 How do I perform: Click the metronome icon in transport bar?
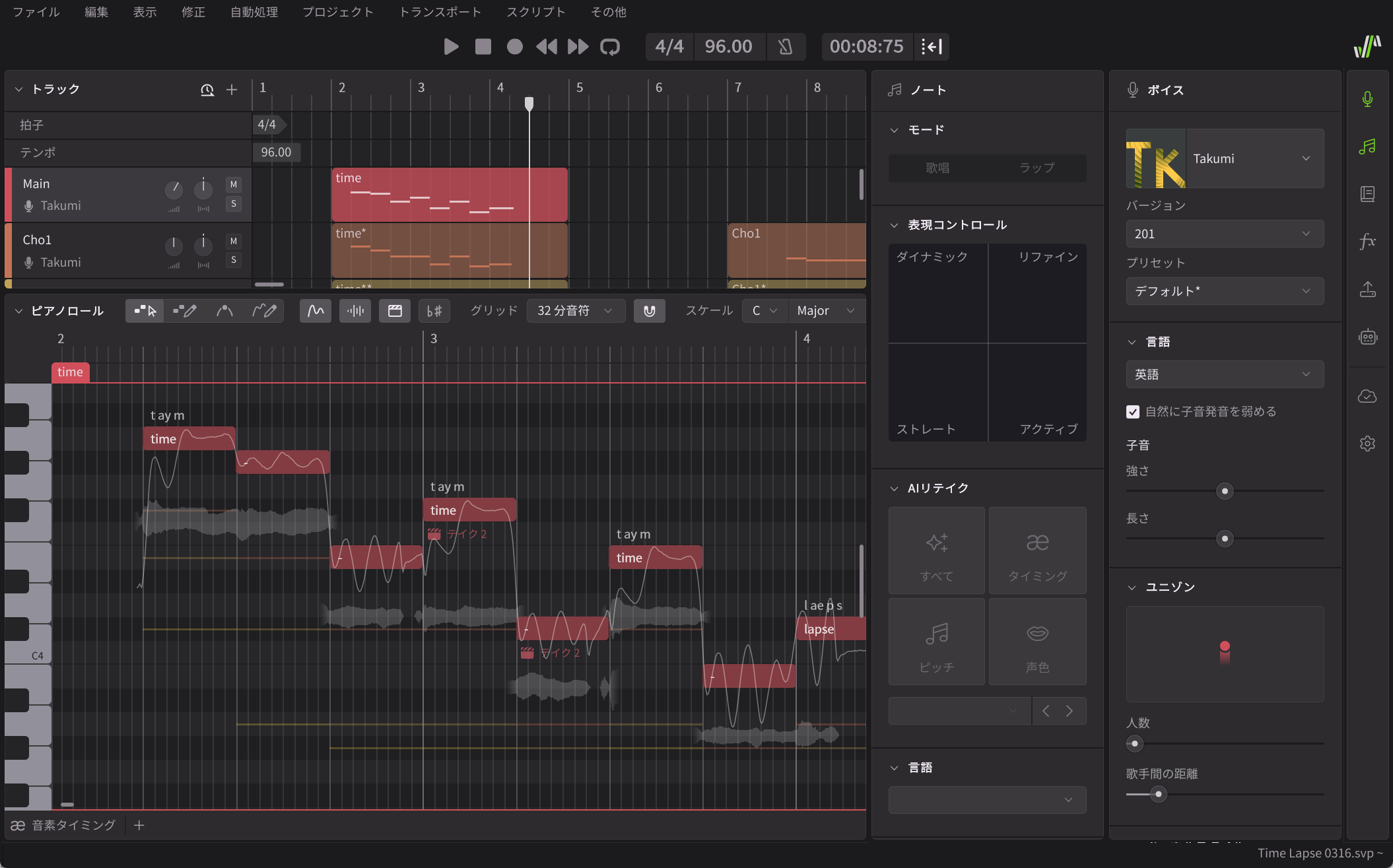(785, 47)
